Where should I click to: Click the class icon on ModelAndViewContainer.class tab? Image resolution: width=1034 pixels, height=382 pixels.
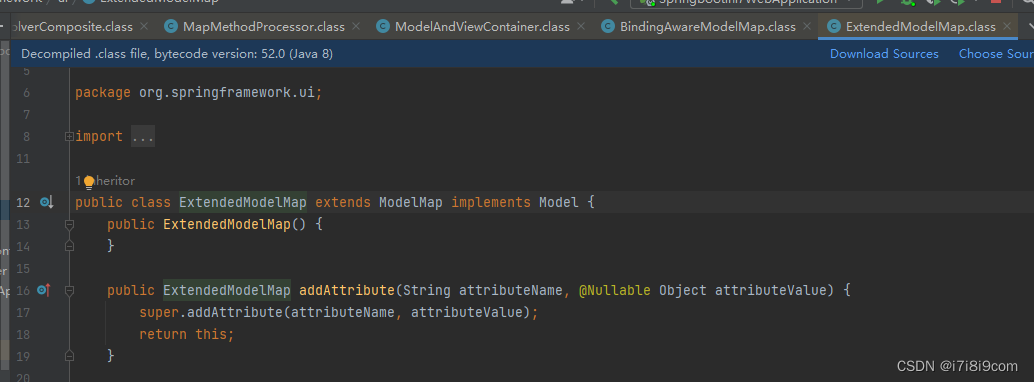382,27
